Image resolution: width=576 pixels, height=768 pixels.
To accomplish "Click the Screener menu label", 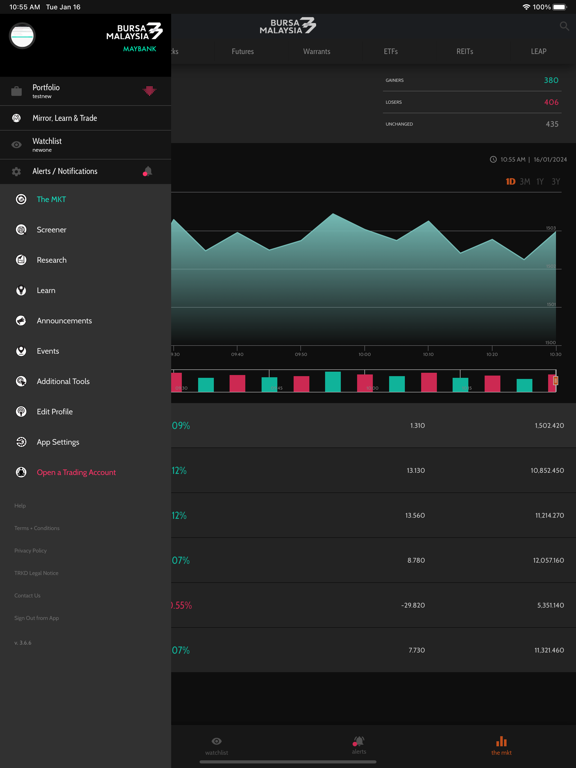I will click(x=51, y=230).
